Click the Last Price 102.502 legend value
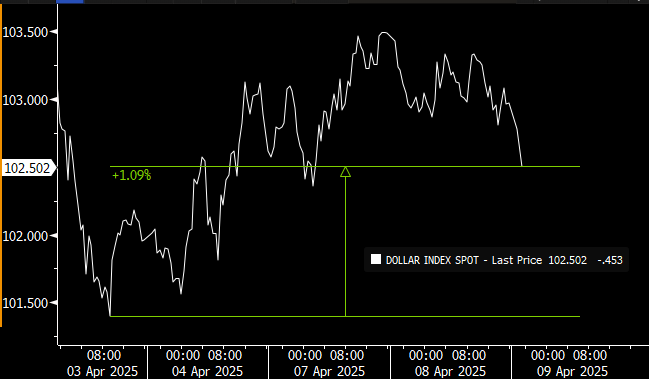The image size is (649, 379). [539, 260]
